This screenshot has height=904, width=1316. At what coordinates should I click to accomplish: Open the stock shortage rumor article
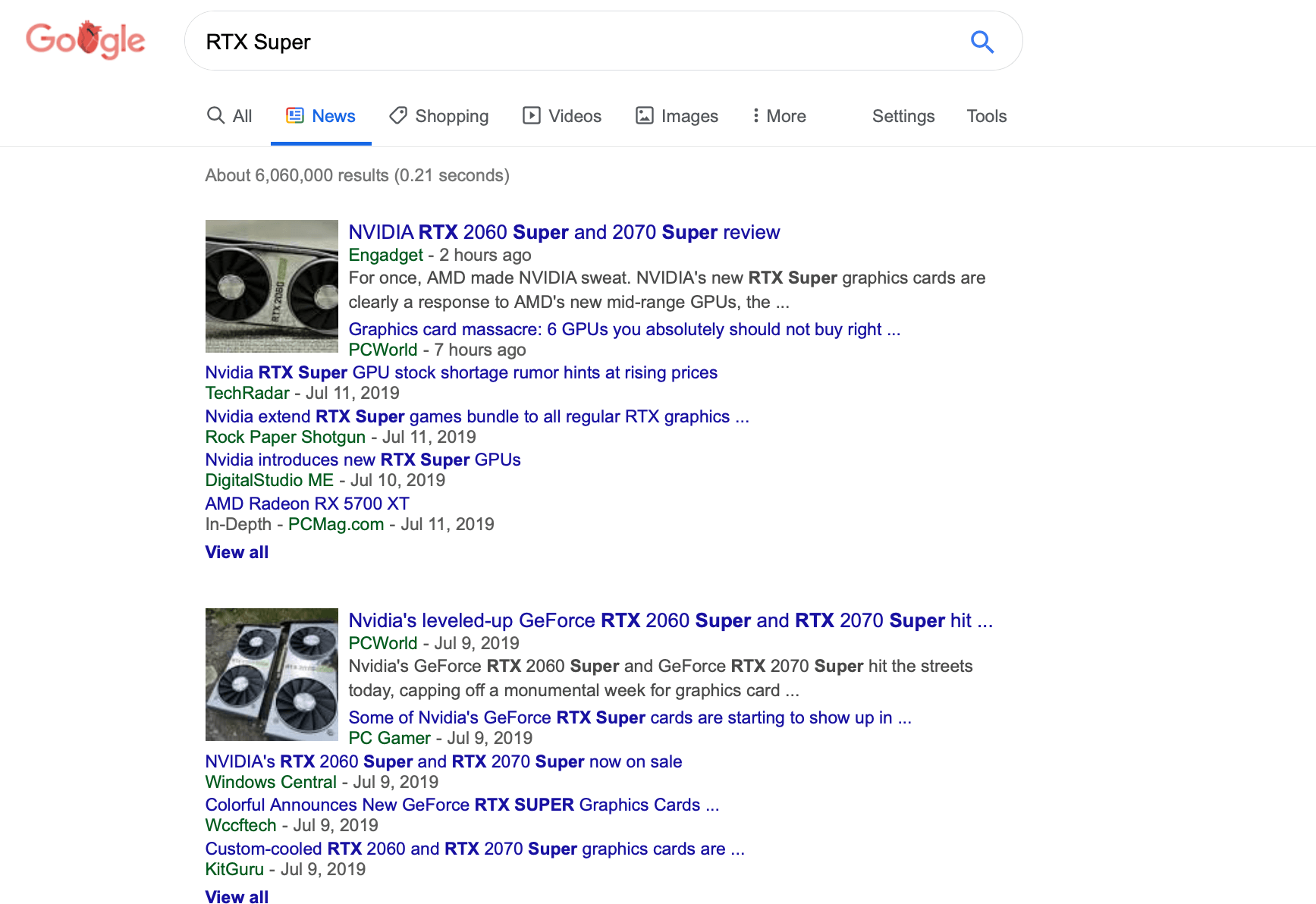coord(461,372)
